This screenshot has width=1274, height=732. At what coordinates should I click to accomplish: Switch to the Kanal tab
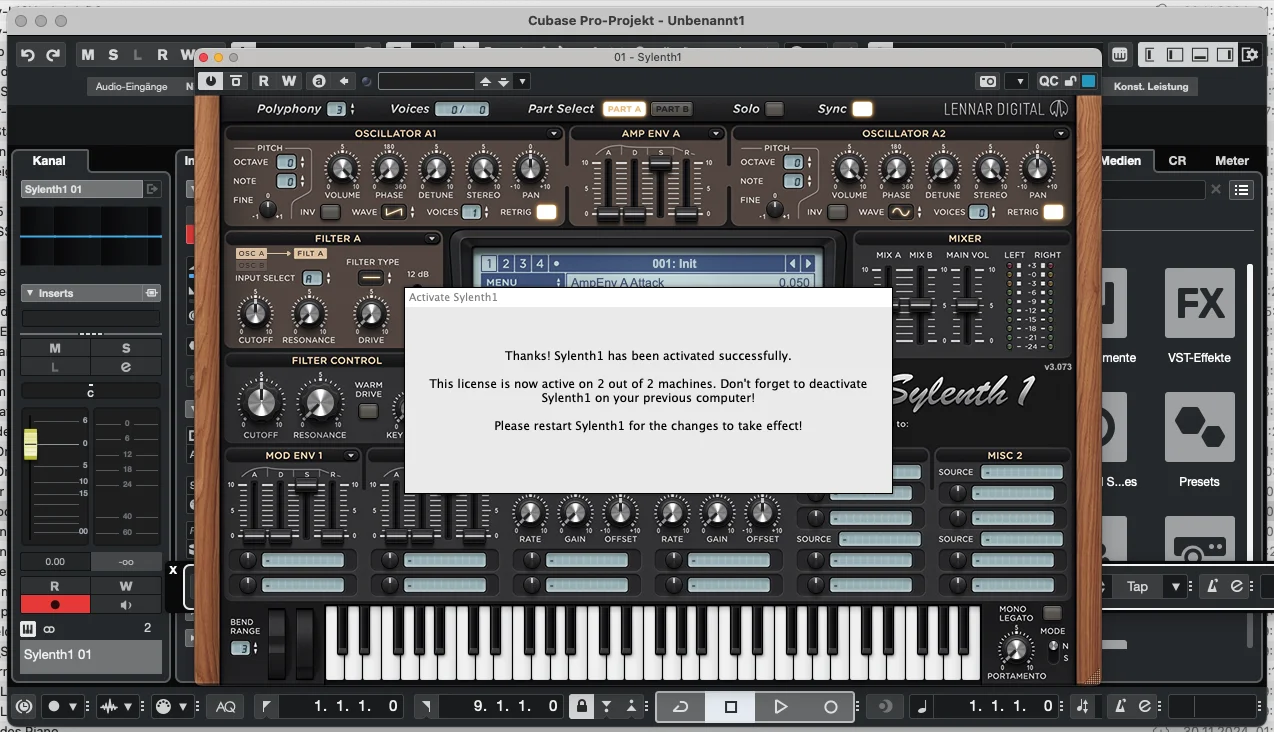coord(49,161)
